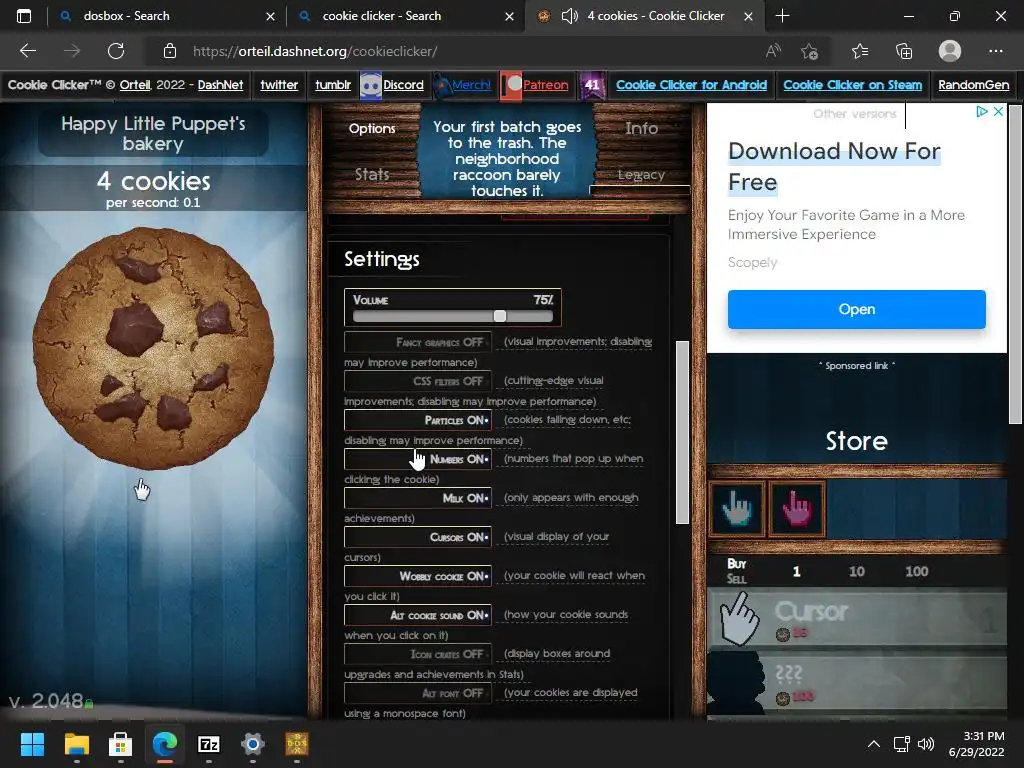Open Read aloud icon in address bar
Screen dimensions: 1024x768
click(x=773, y=51)
